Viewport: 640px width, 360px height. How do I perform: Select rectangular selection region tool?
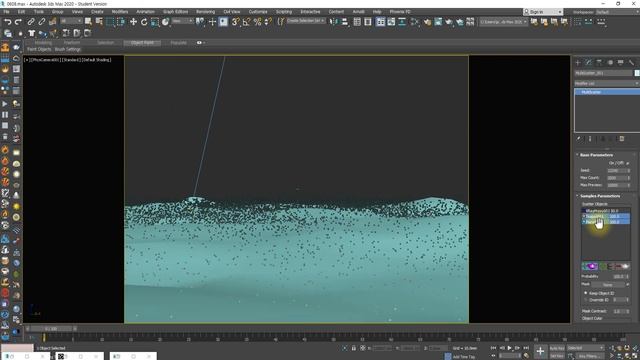click(110, 22)
